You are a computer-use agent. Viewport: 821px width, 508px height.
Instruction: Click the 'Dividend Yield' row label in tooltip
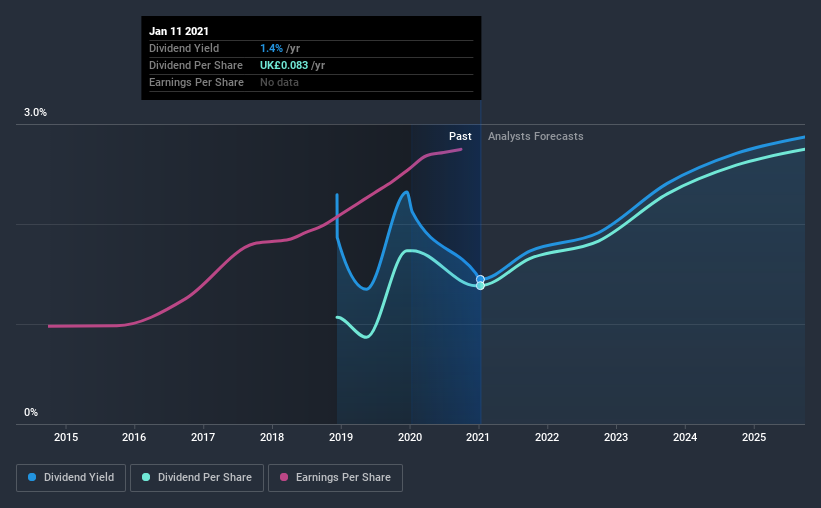pyautogui.click(x=184, y=48)
